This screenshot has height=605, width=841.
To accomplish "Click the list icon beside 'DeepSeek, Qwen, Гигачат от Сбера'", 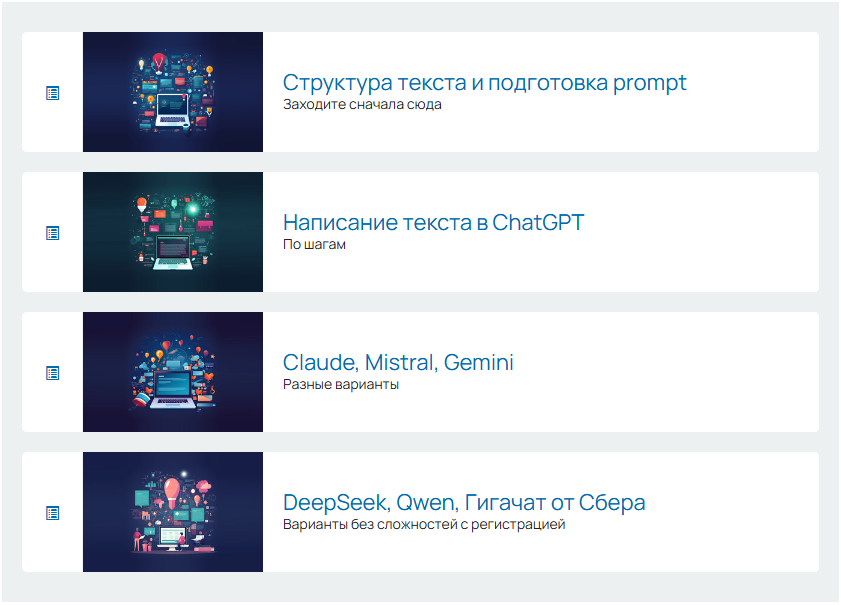I will tap(53, 513).
